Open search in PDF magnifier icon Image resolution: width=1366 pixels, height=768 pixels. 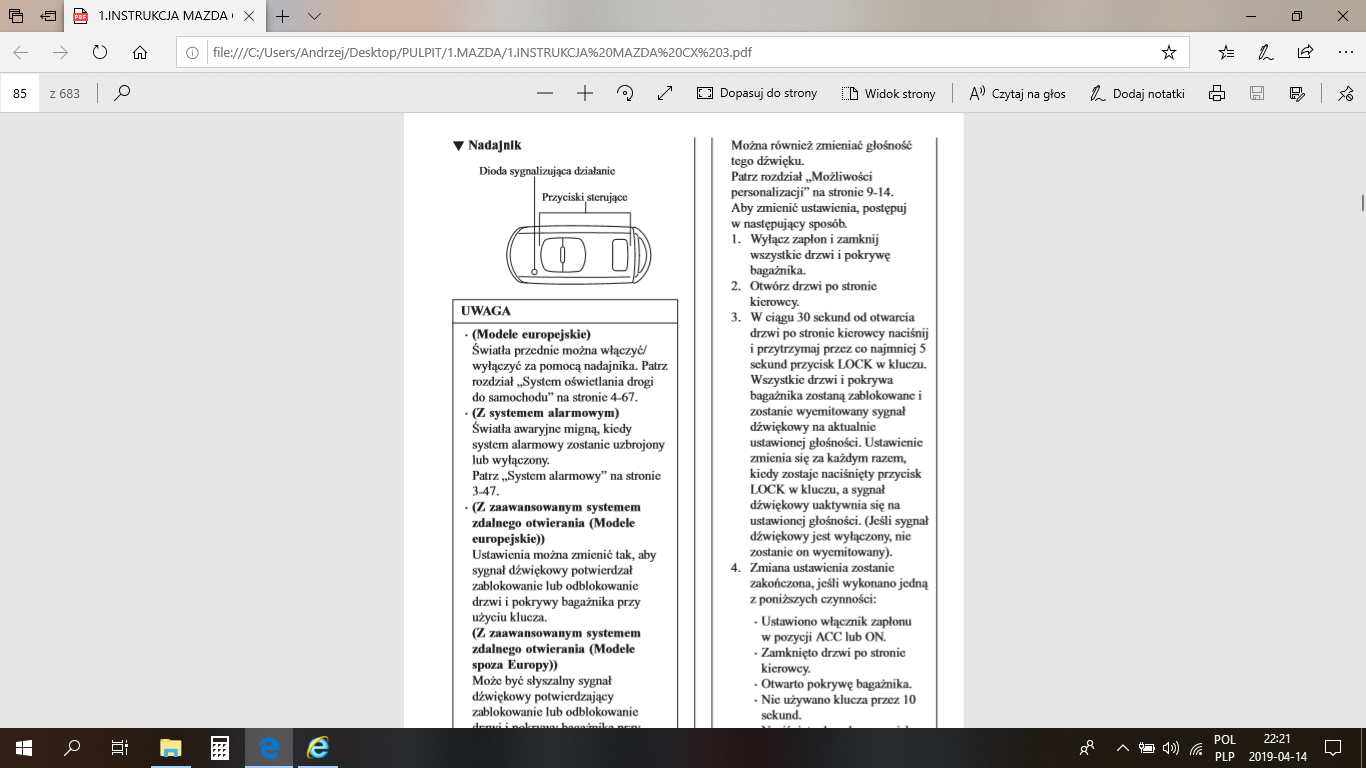[x=122, y=93]
